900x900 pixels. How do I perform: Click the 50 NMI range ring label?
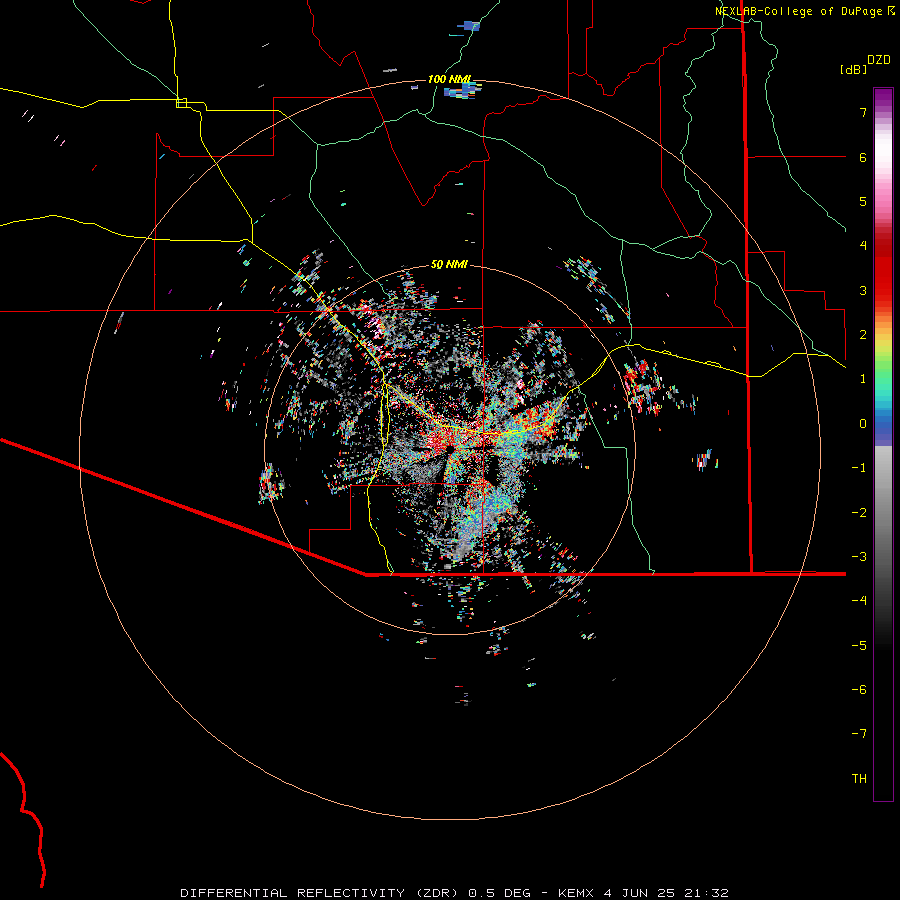[449, 265]
